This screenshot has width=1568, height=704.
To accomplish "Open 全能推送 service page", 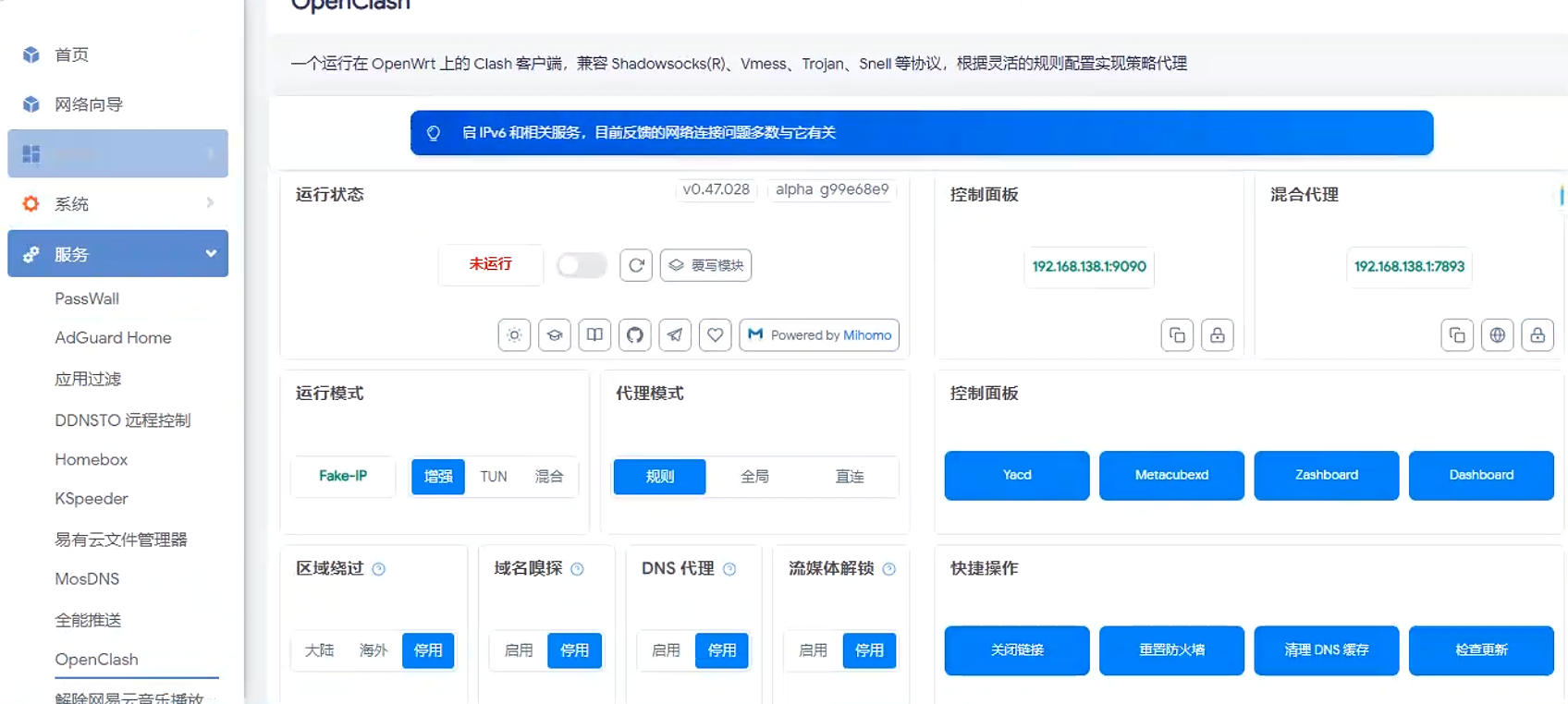I will [88, 620].
